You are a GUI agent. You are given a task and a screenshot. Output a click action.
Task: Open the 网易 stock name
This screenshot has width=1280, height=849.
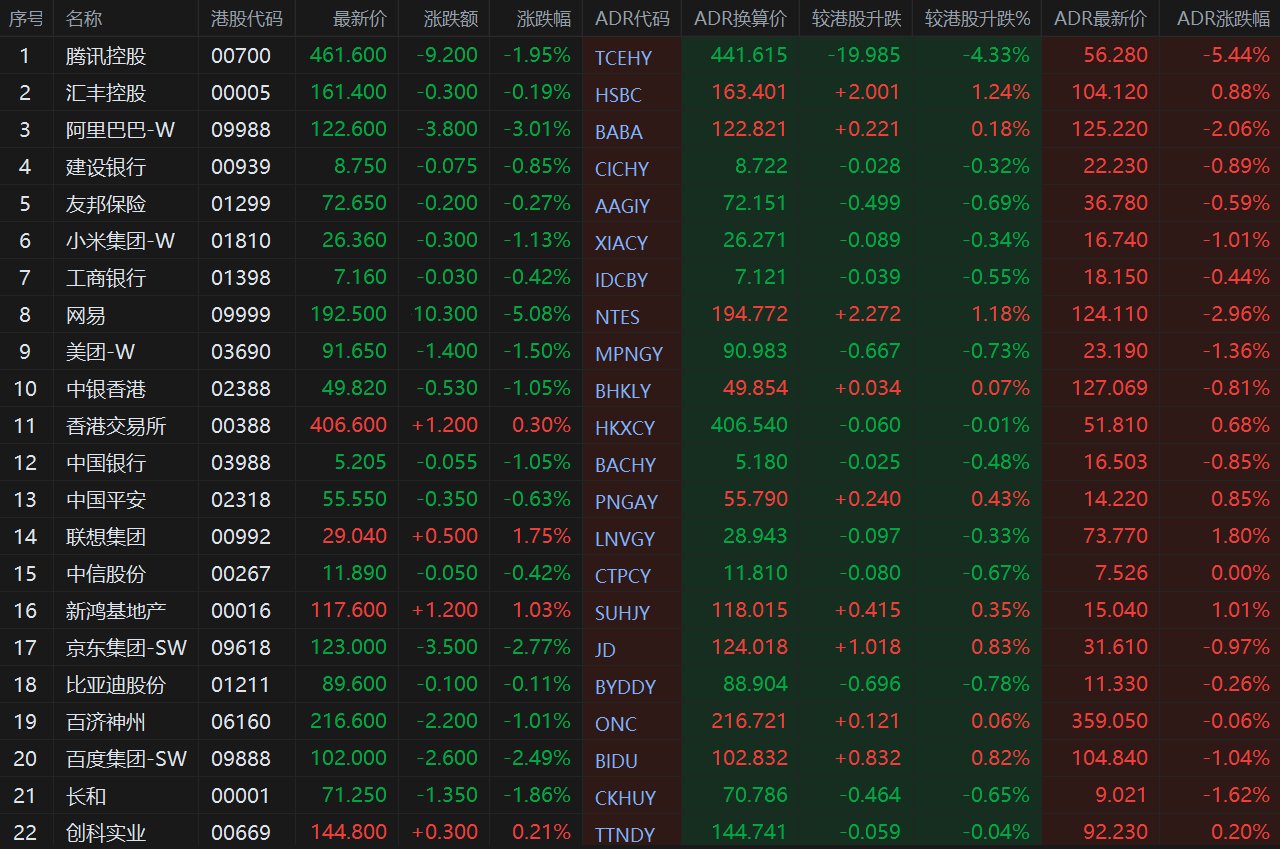click(86, 315)
